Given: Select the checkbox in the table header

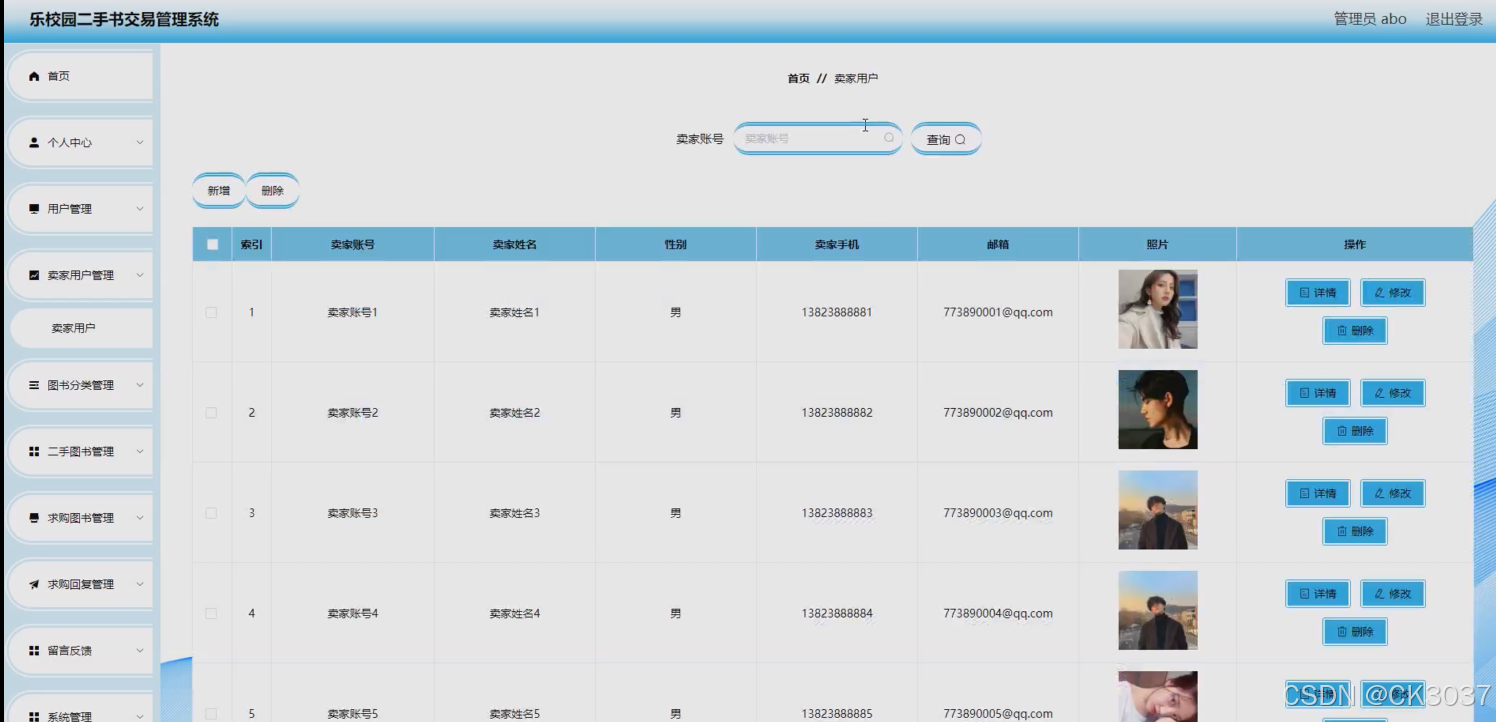Looking at the screenshot, I should pyautogui.click(x=212, y=244).
